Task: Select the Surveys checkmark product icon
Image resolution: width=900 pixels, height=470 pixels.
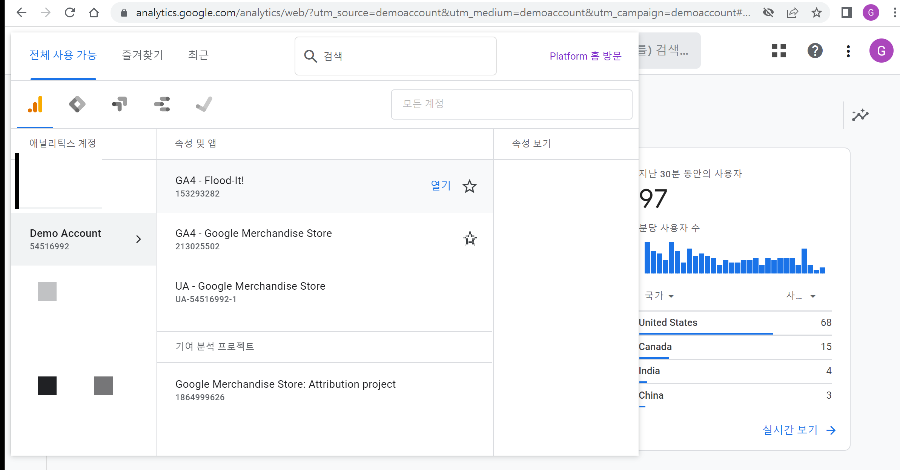Action: pyautogui.click(x=204, y=104)
